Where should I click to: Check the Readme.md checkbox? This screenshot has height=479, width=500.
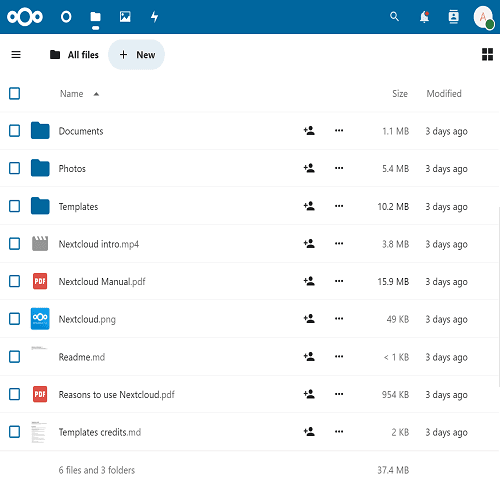[x=14, y=357]
